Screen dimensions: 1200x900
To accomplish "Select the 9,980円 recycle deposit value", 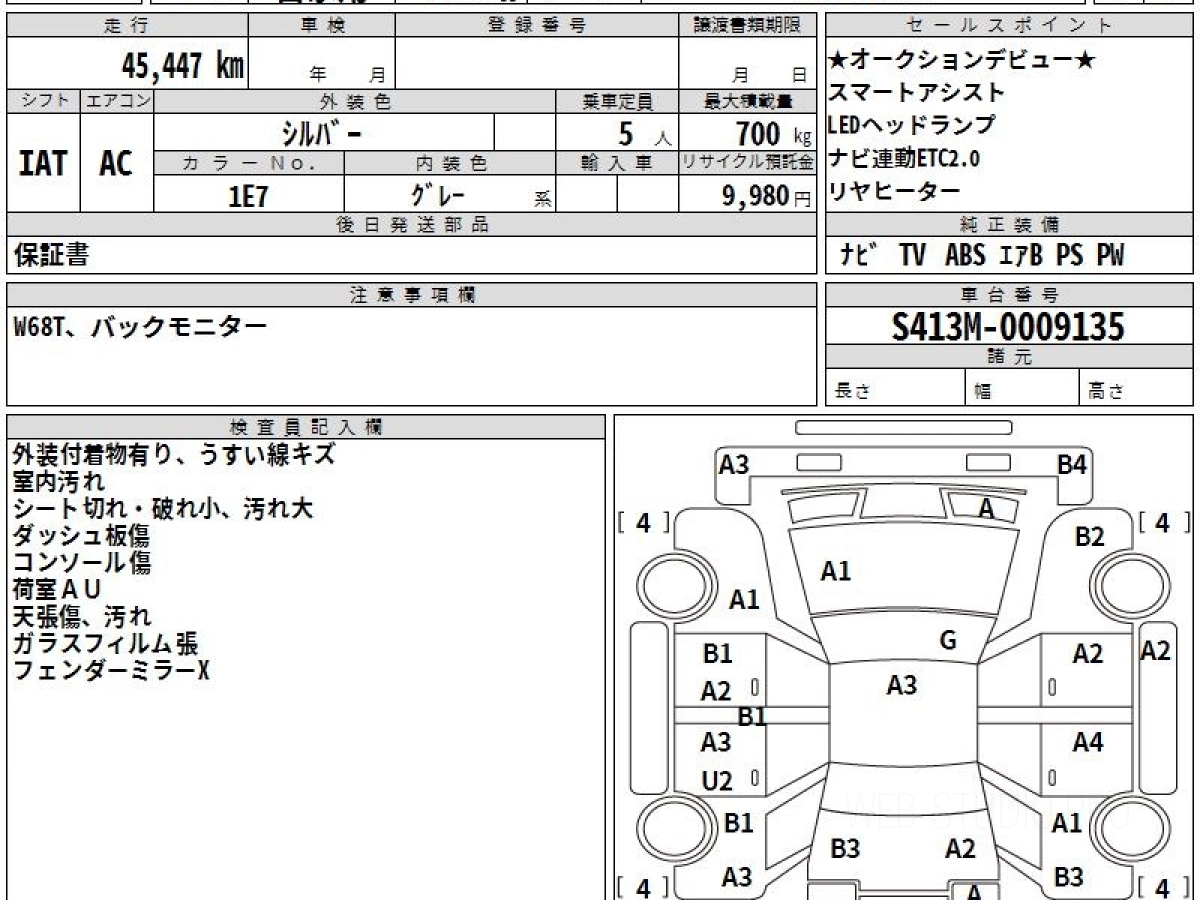I will pos(767,196).
